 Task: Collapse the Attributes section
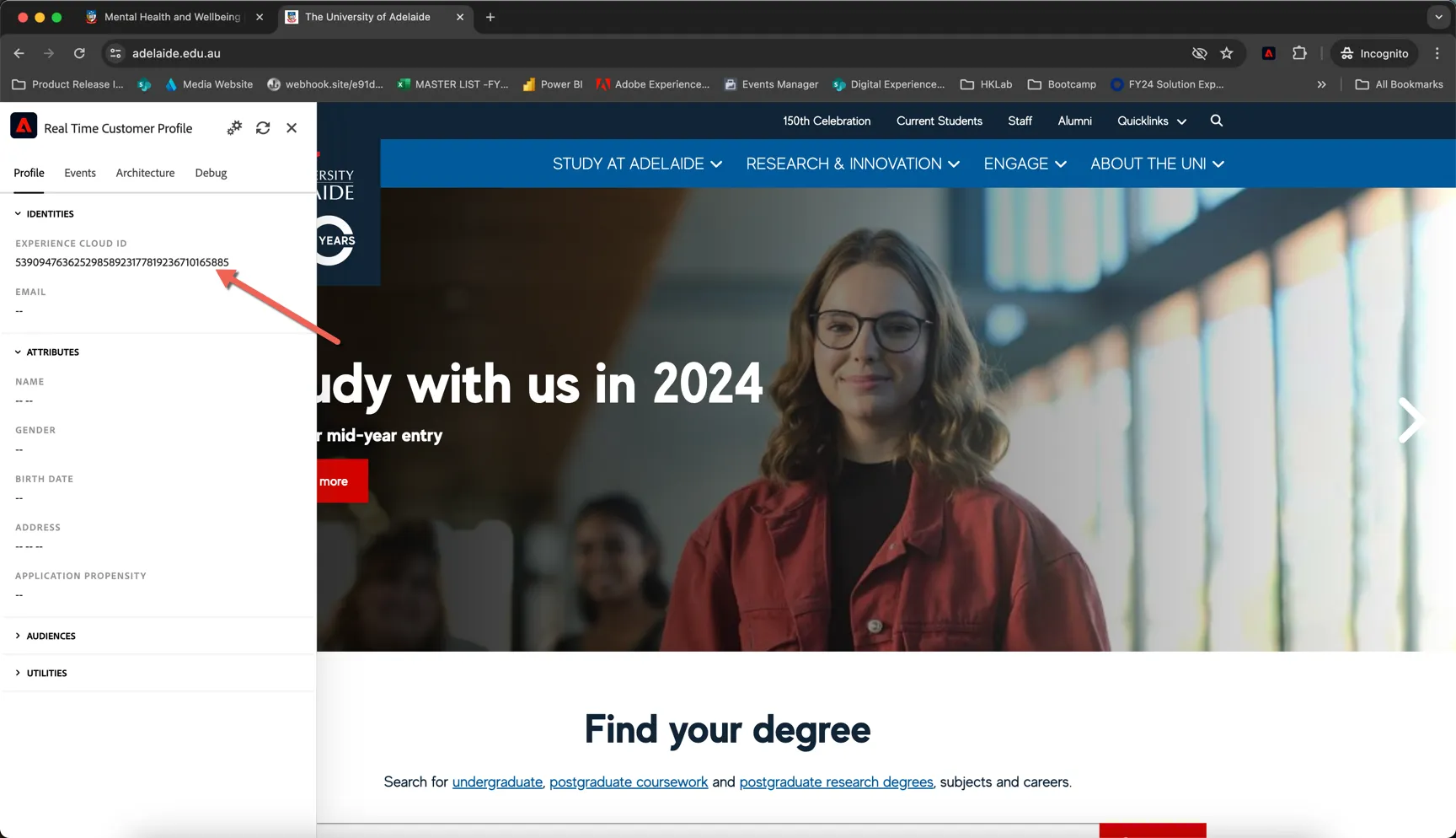[47, 352]
